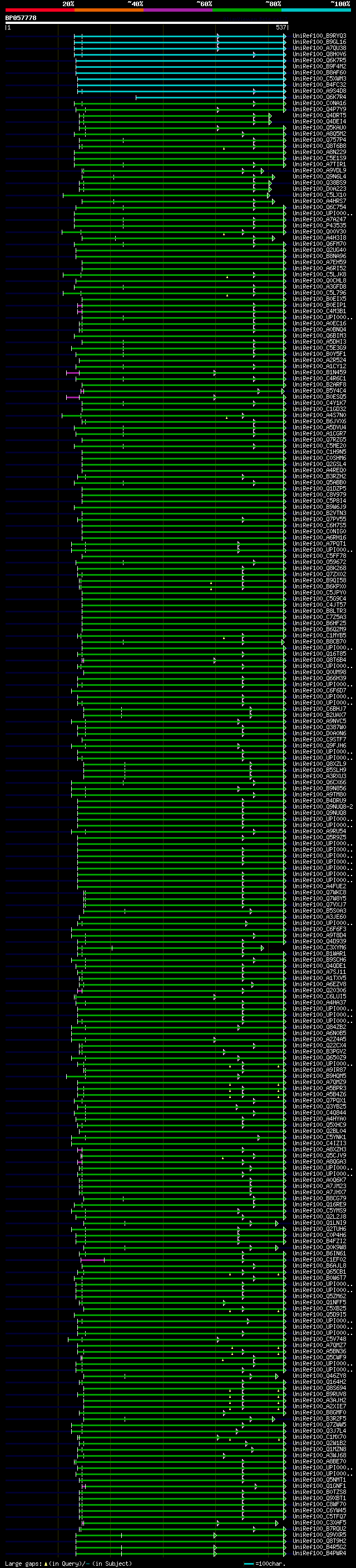Click the short cyan alignment bar for UniRef100_Q6K7R4

click(211, 97)
